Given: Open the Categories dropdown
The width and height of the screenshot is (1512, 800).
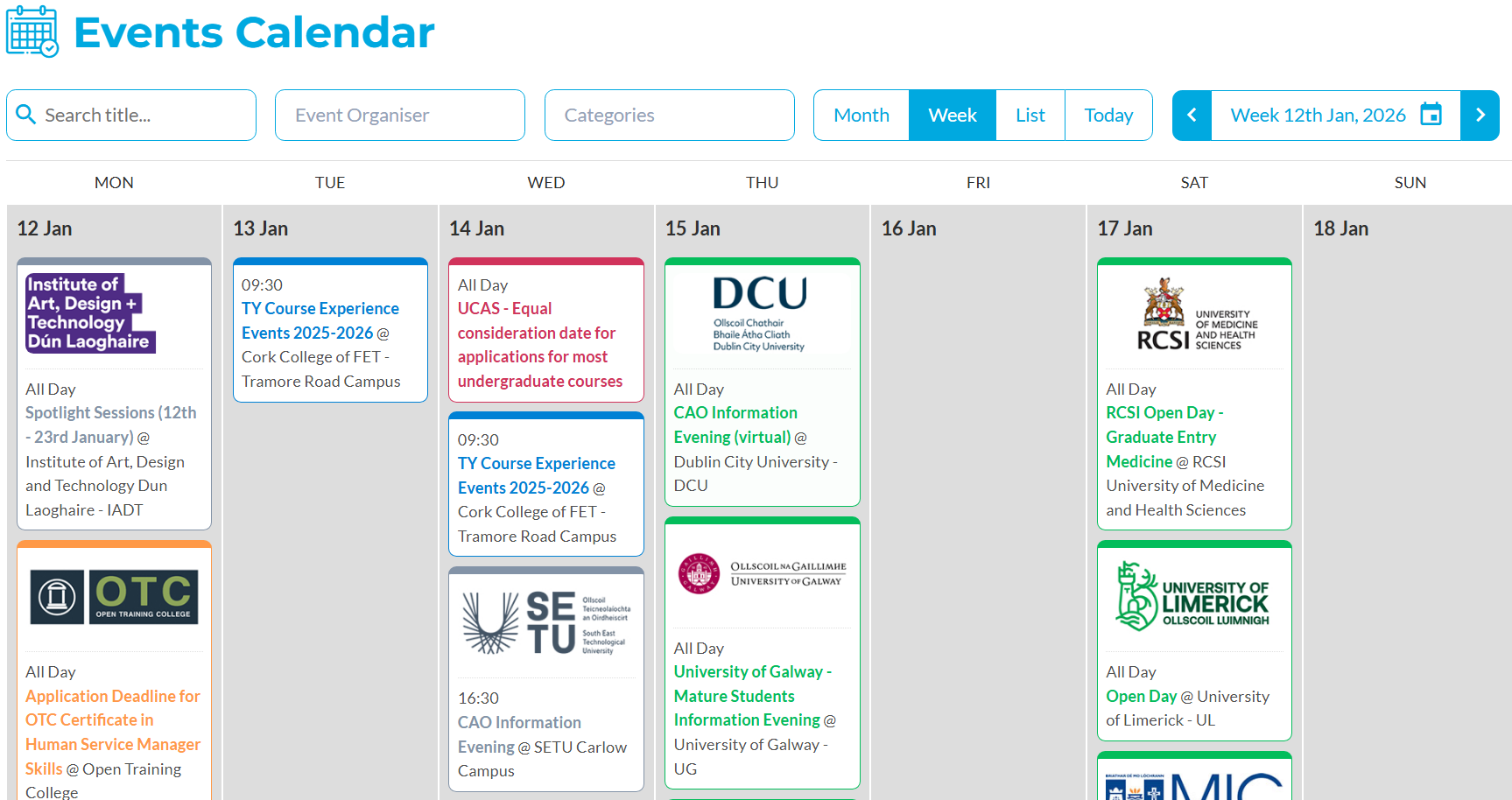Looking at the screenshot, I should tap(669, 115).
